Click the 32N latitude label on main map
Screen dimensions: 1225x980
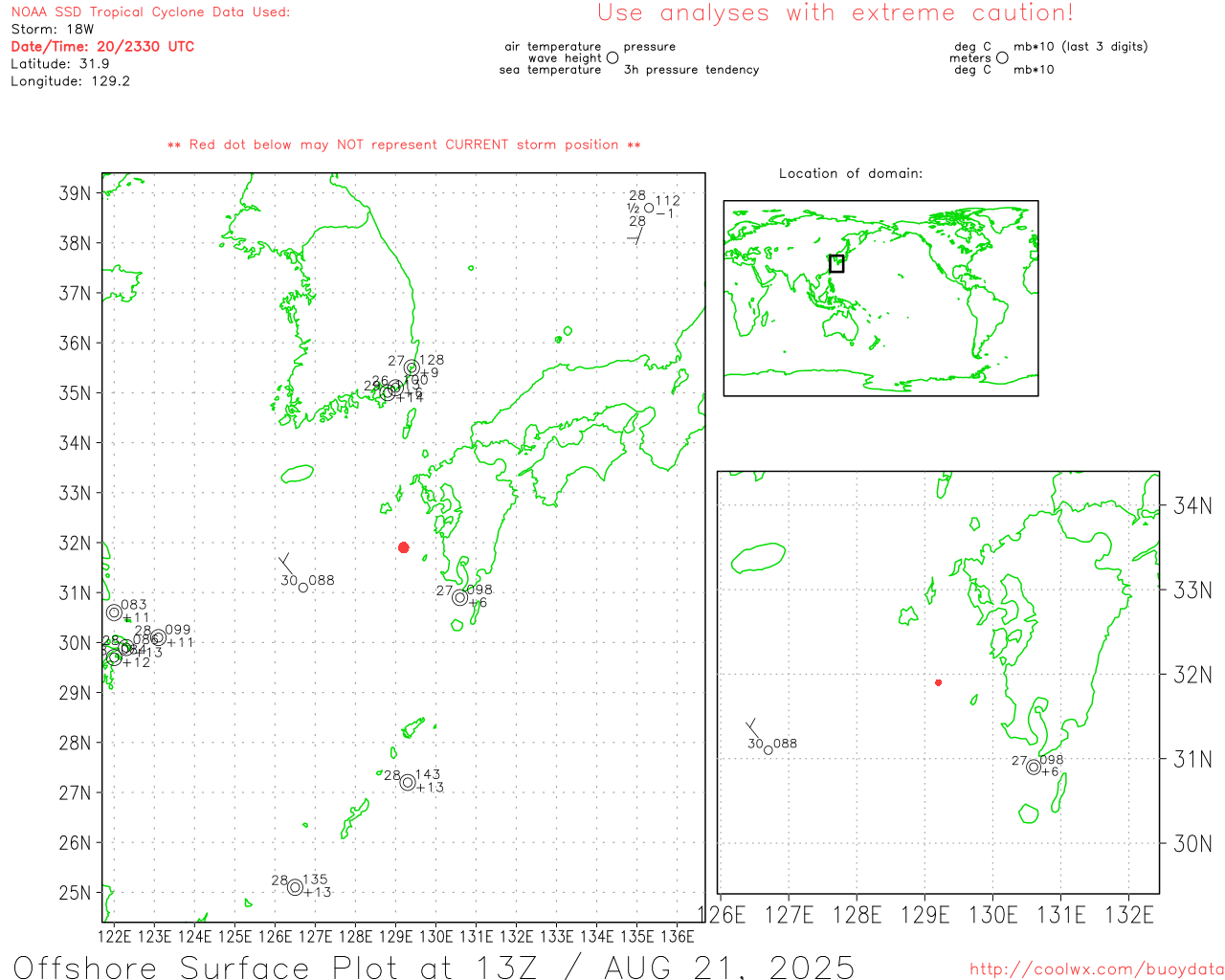click(75, 543)
